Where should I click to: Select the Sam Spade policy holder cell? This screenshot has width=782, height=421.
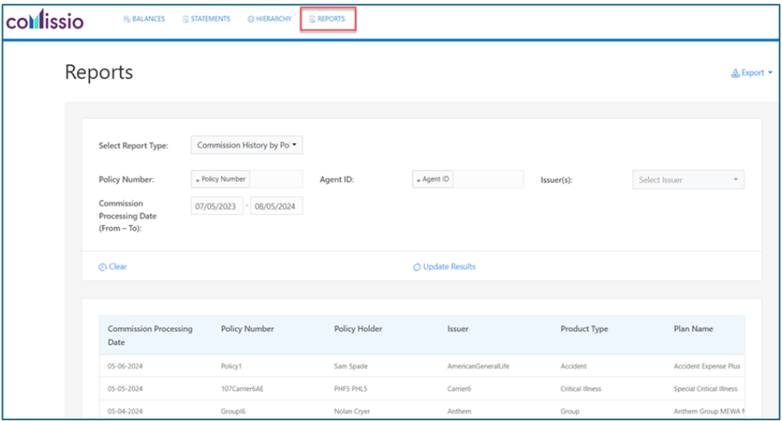point(351,366)
